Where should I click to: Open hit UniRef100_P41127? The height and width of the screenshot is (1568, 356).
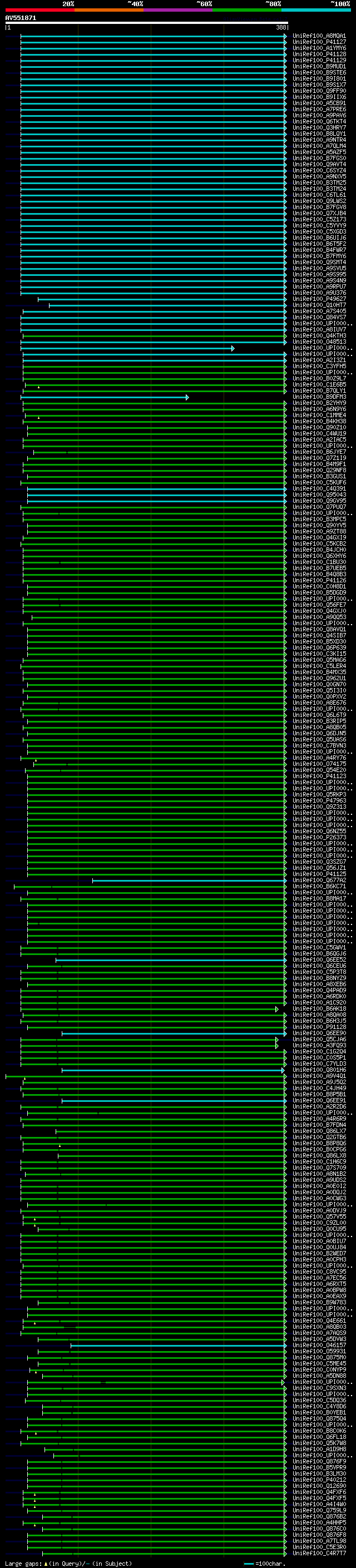click(319, 42)
